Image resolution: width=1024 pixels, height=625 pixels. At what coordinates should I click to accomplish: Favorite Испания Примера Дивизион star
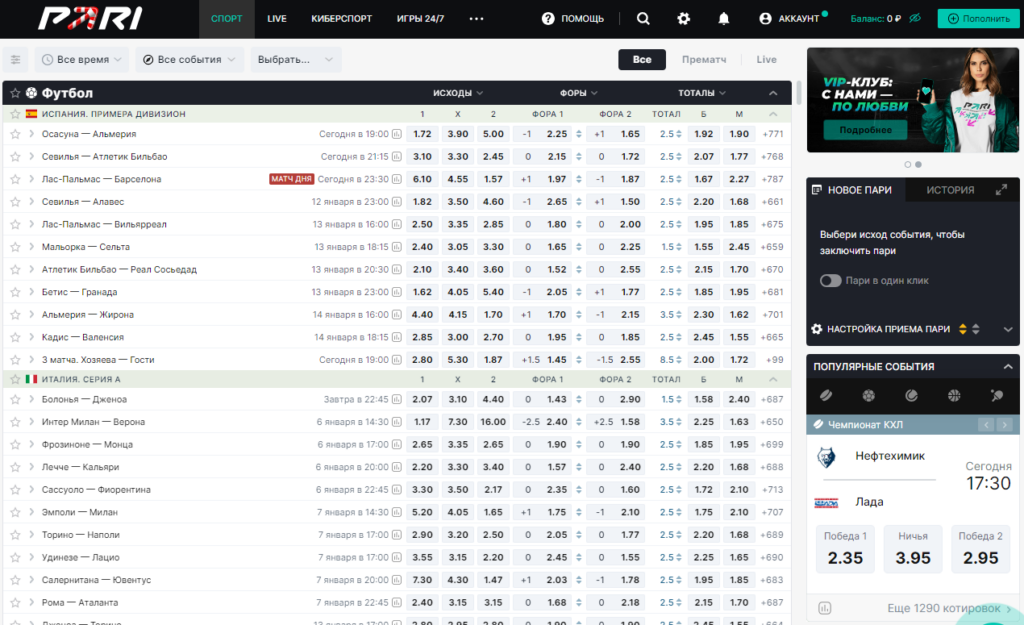pyautogui.click(x=15, y=114)
